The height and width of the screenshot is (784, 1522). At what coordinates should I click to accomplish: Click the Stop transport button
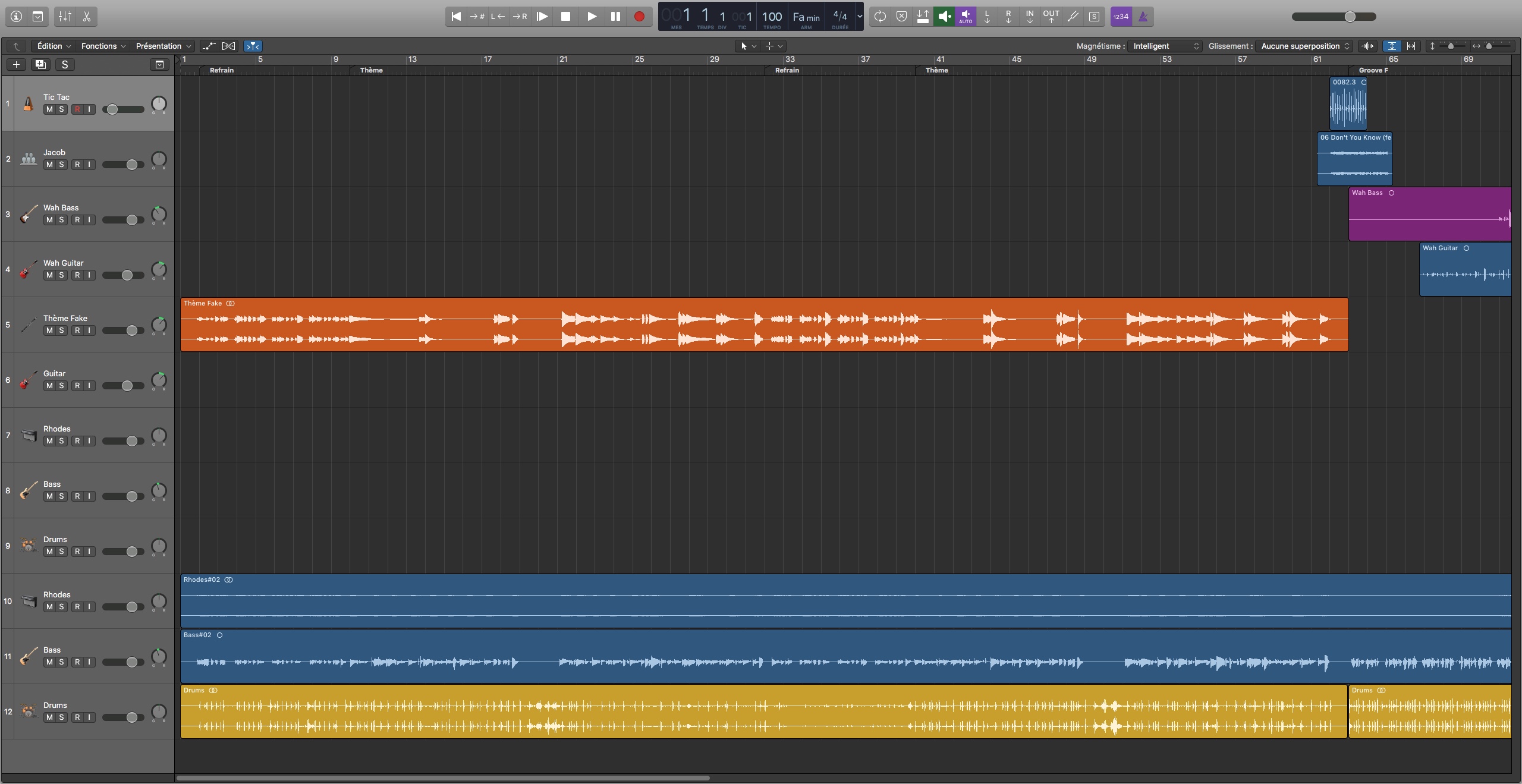coord(565,17)
